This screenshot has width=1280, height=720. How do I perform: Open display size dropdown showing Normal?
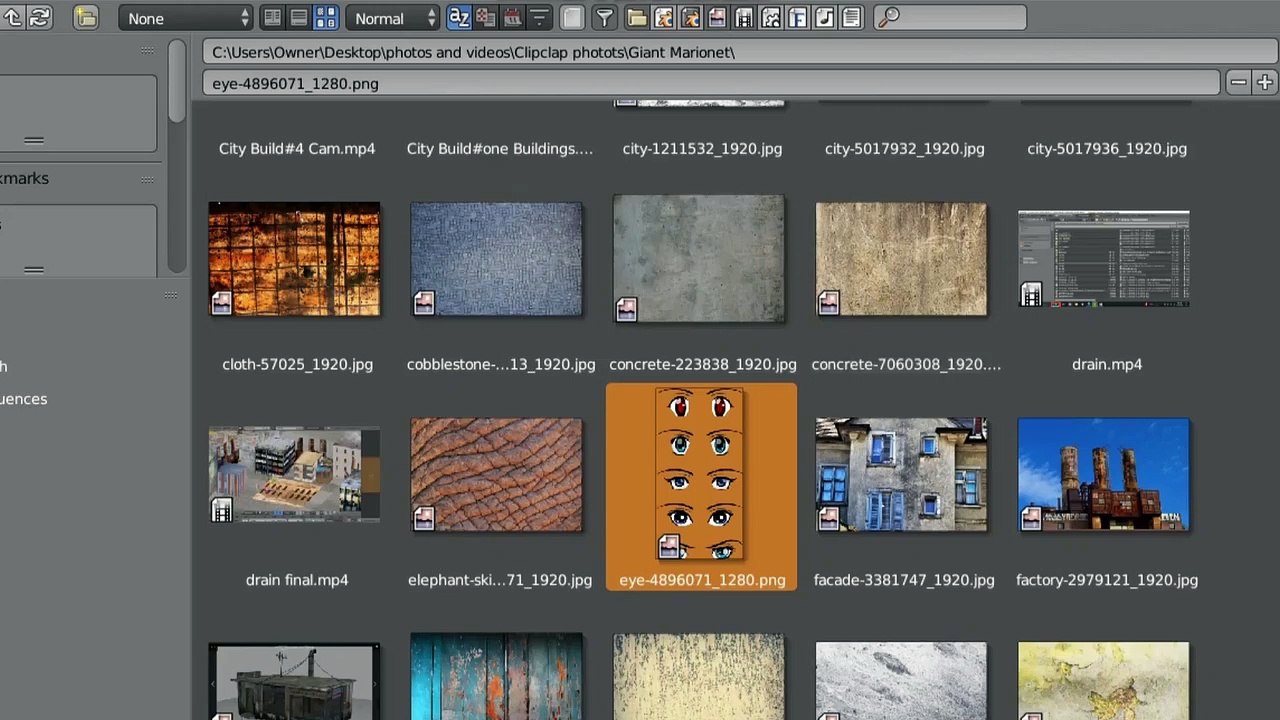point(393,18)
